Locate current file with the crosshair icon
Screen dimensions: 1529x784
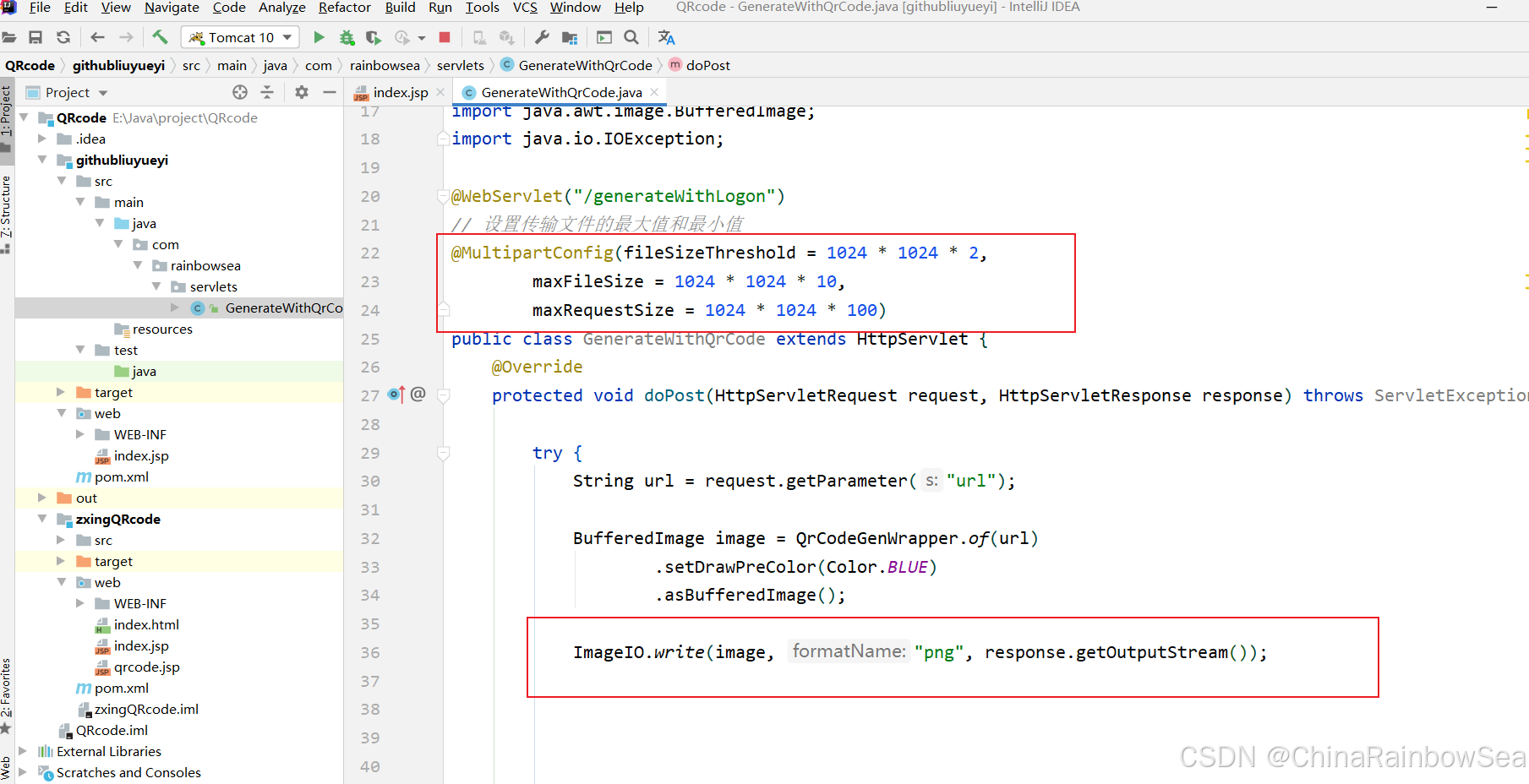point(240,92)
